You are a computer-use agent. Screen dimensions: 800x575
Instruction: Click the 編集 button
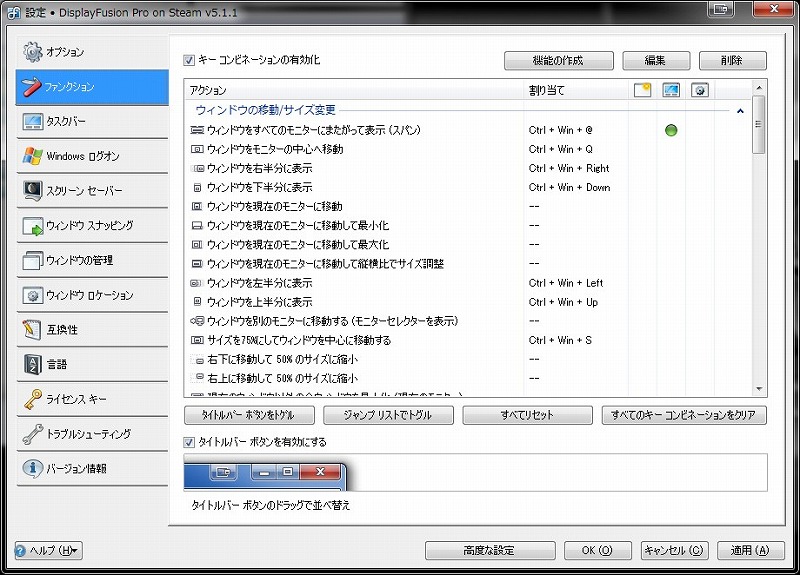point(656,61)
